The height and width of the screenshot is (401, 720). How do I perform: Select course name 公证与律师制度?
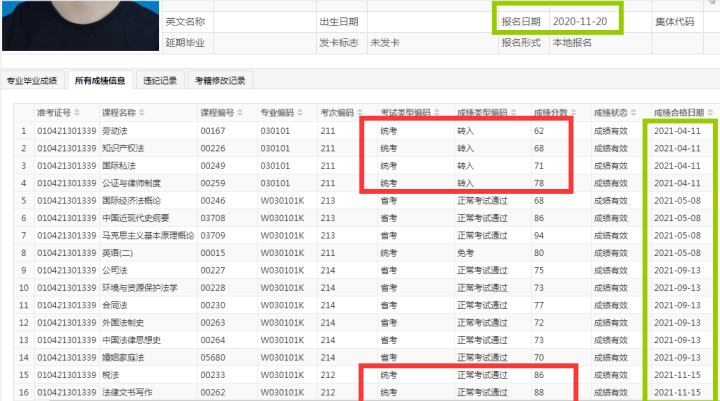(131, 183)
